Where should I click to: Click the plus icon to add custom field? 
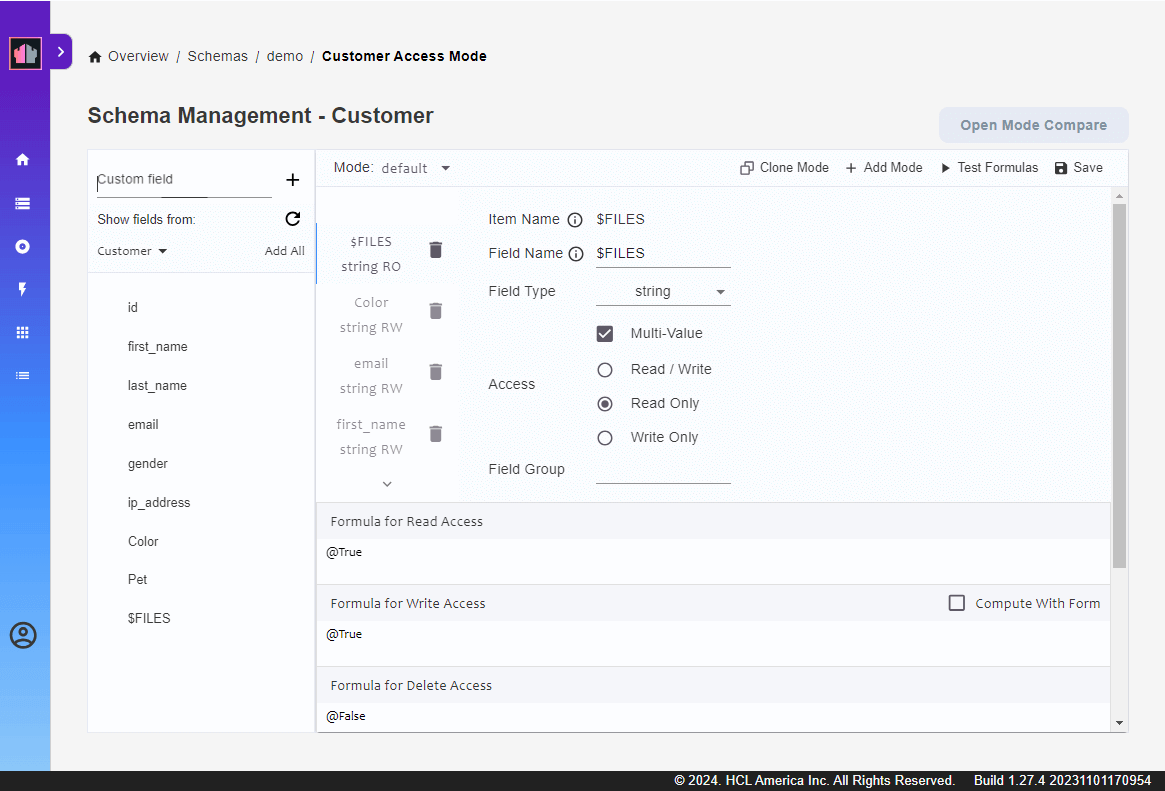tap(293, 180)
